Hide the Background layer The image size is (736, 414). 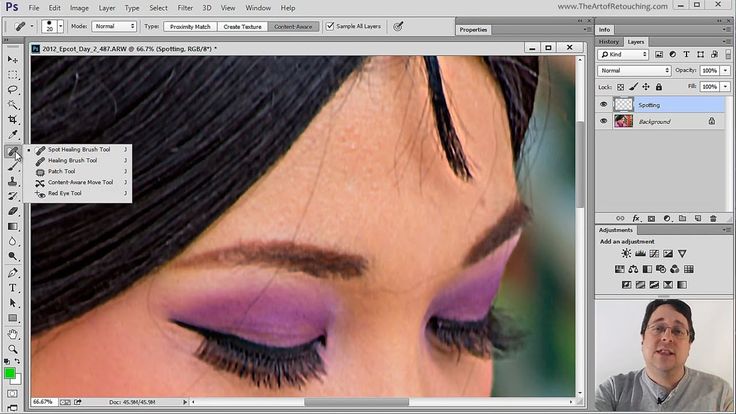[x=604, y=121]
